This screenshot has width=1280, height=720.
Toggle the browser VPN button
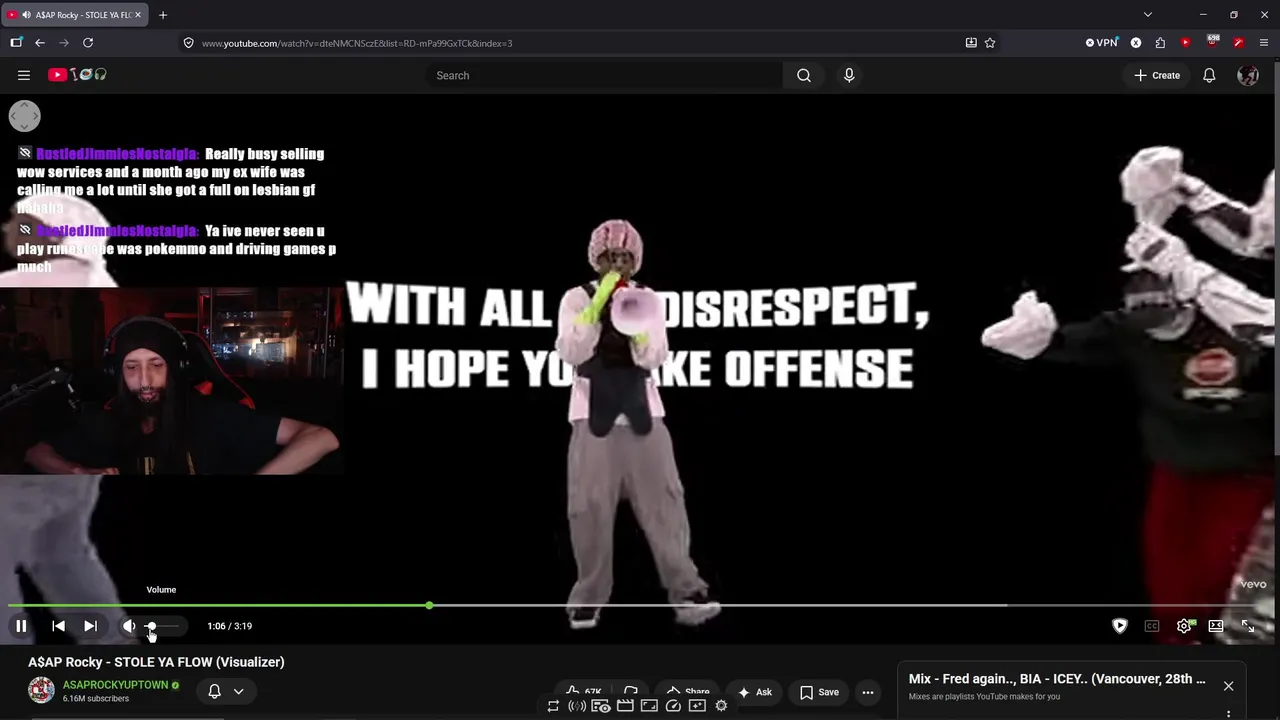[x=1102, y=43]
